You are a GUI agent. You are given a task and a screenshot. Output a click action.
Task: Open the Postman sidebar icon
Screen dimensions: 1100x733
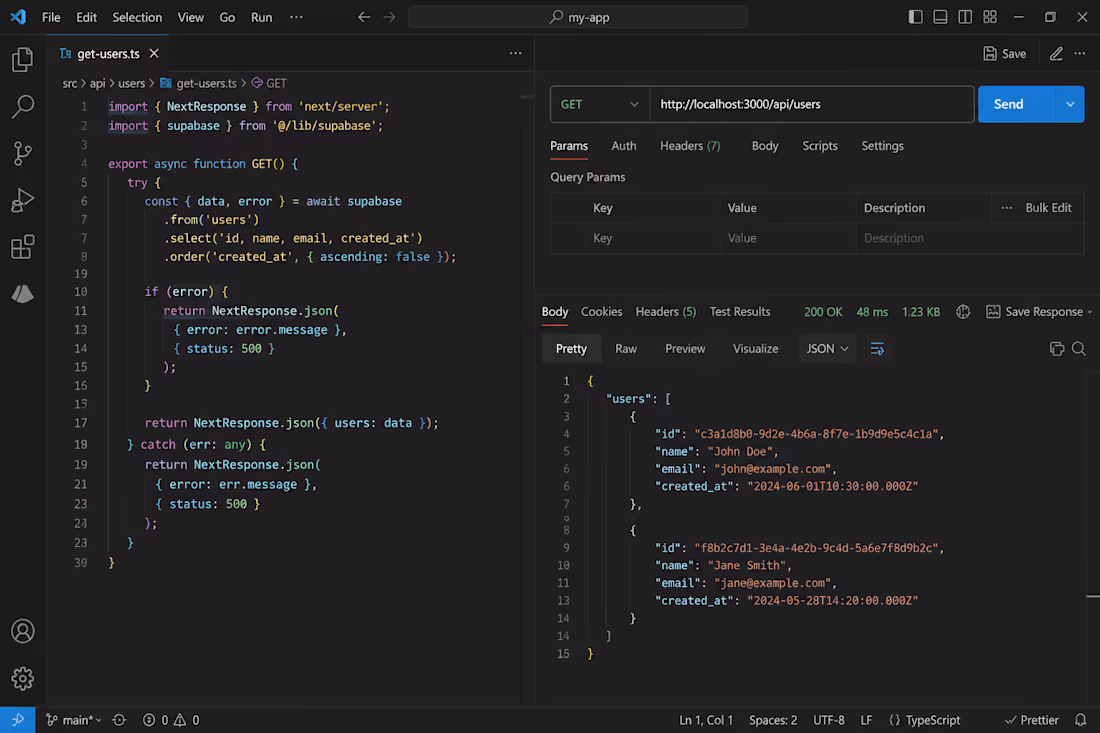22,293
